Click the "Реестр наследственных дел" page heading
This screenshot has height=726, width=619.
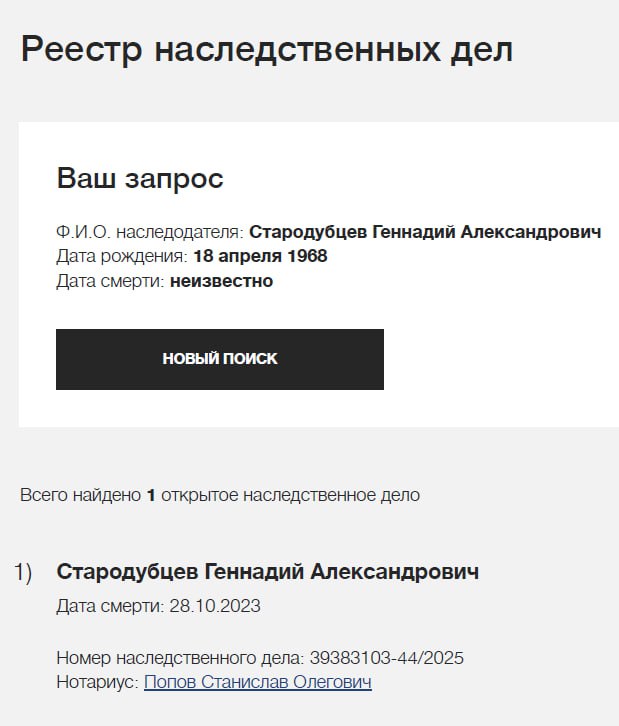[267, 49]
